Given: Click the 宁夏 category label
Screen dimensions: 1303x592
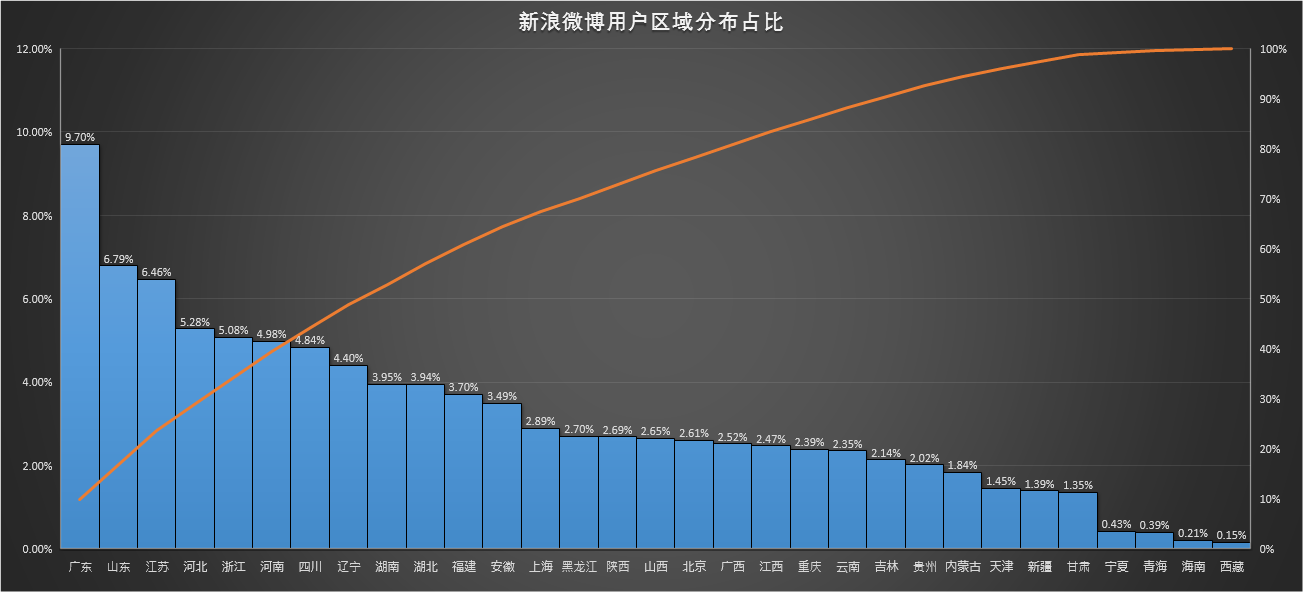Looking at the screenshot, I should 1117,567.
